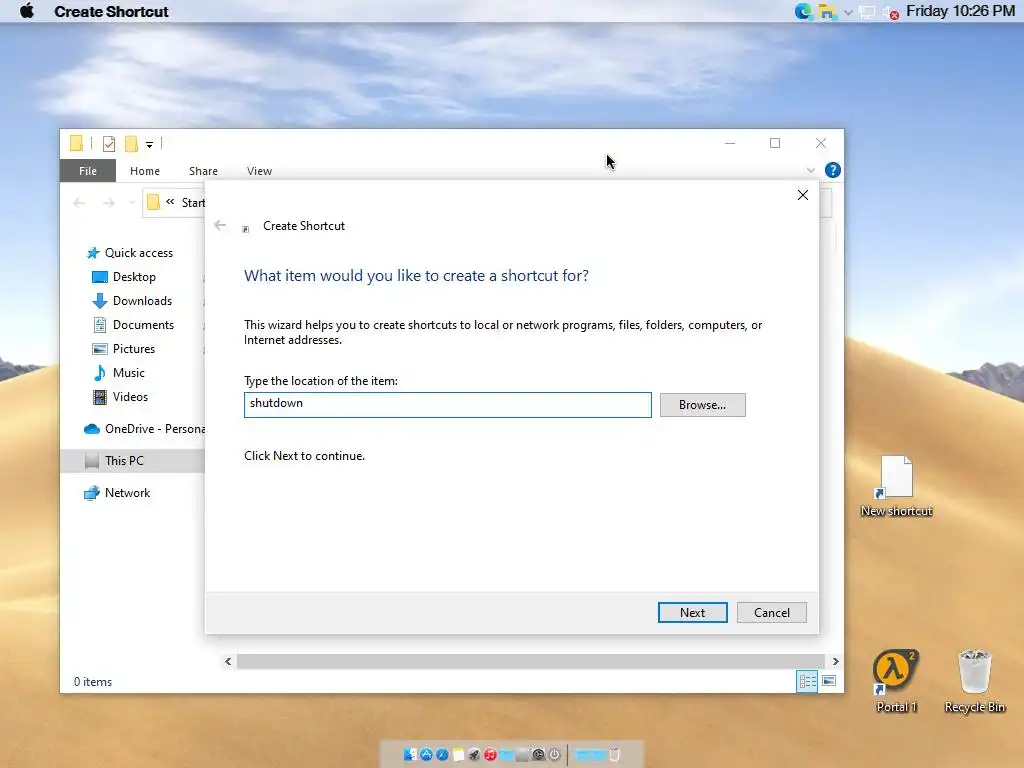
Task: Click the horizontal scrollbar left arrow
Action: [x=228, y=662]
